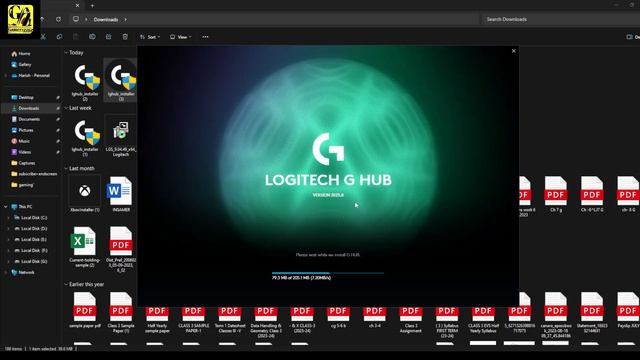Expand Local Disk (C:) in tree
Viewport: 640px width, 360px height.
tap(9, 218)
